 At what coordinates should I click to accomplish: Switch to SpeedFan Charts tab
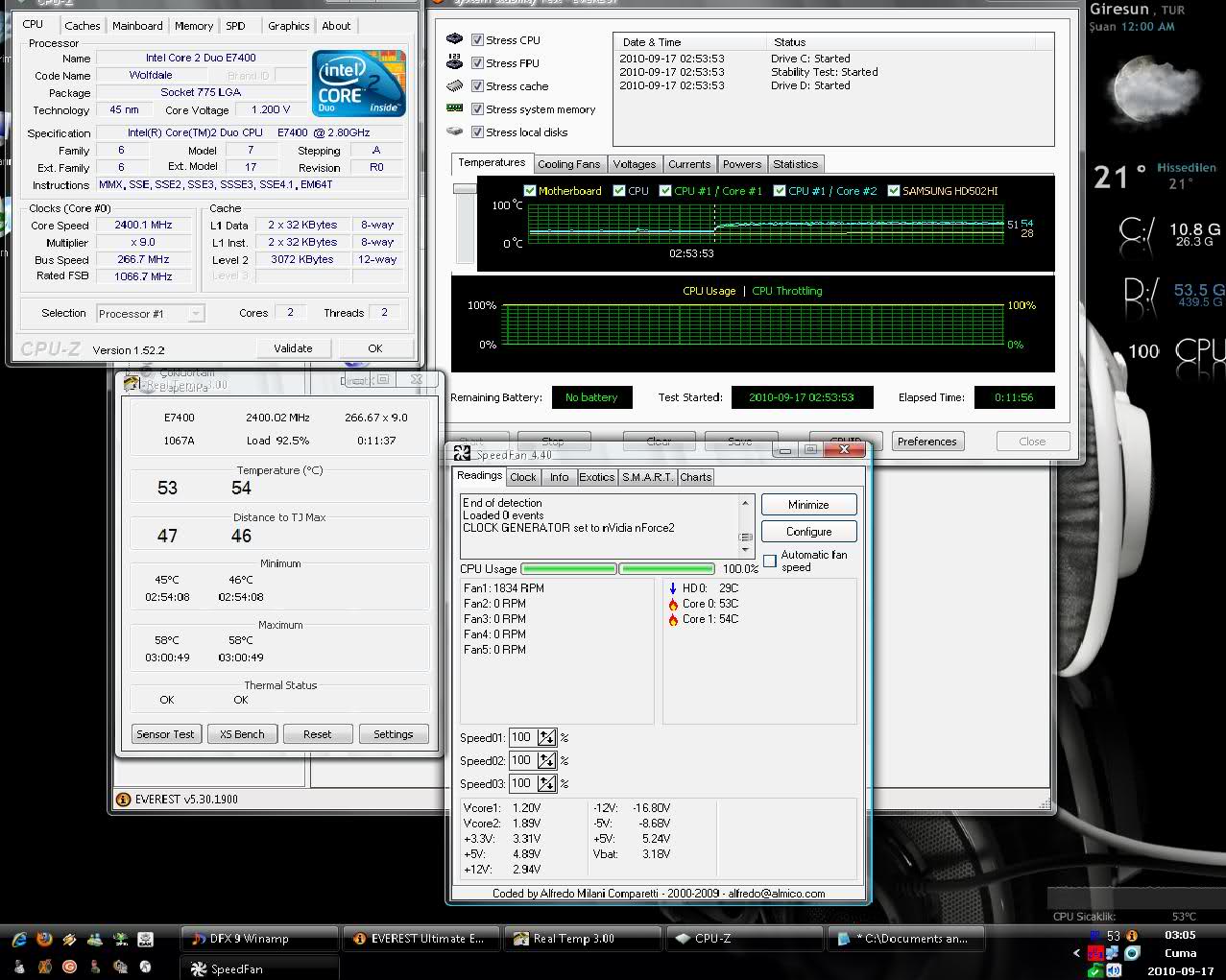[696, 477]
